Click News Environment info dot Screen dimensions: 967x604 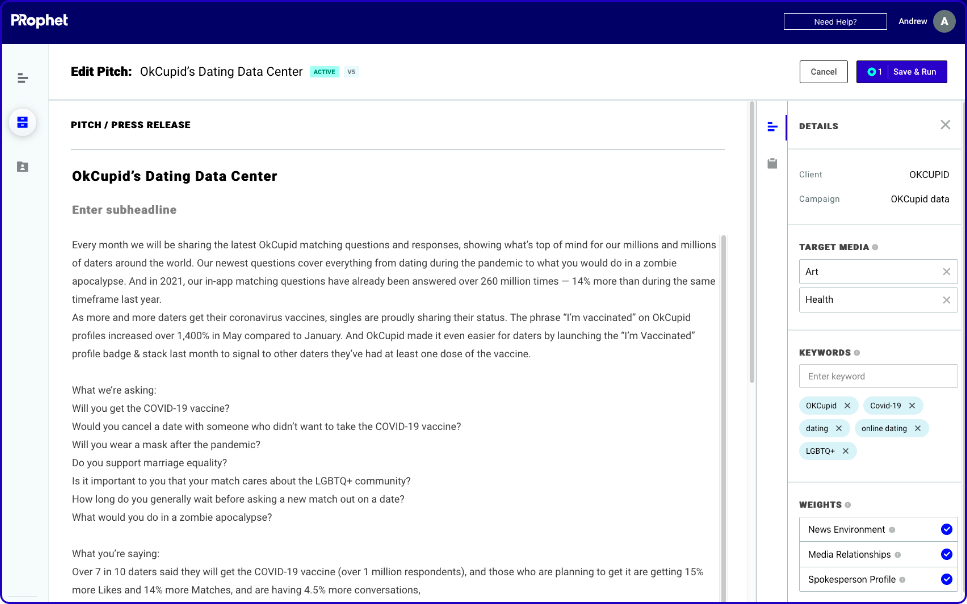[892, 530]
